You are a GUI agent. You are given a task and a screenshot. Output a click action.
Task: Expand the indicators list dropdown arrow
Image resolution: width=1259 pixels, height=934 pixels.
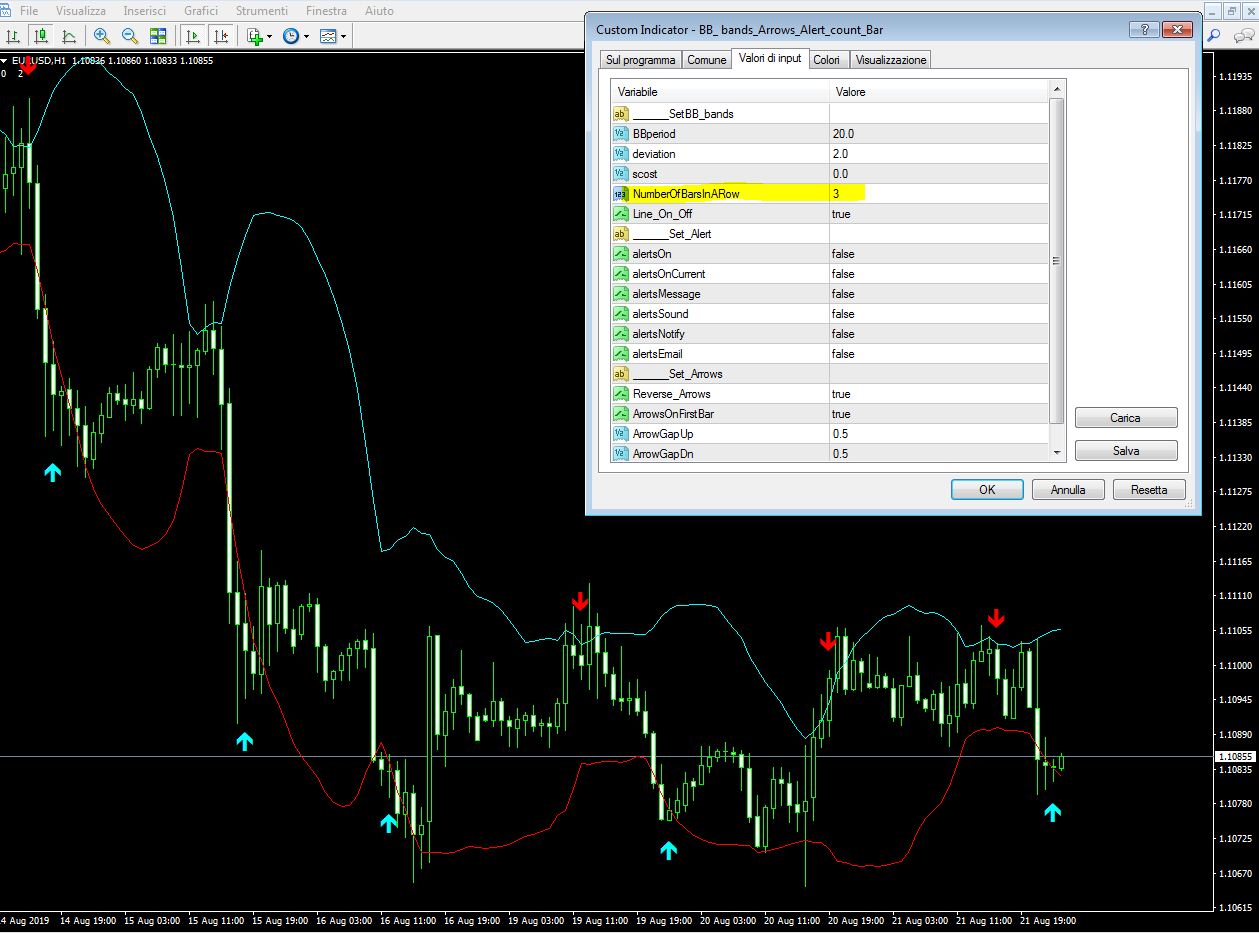(270, 37)
